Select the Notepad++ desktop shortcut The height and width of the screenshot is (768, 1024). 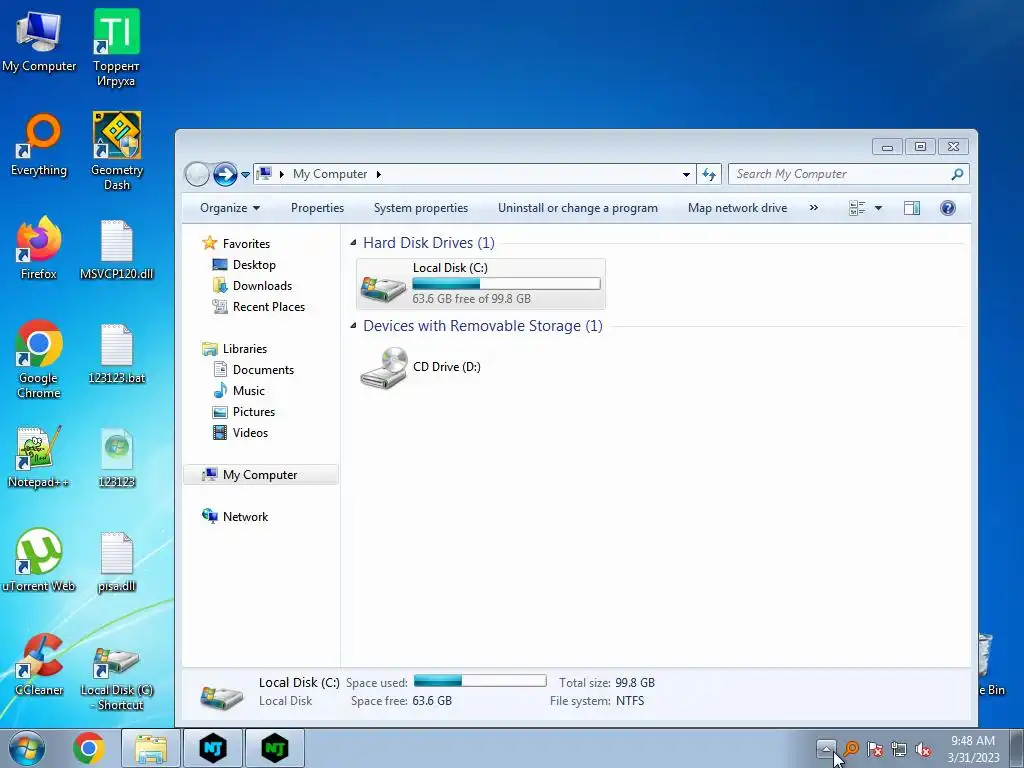point(38,456)
